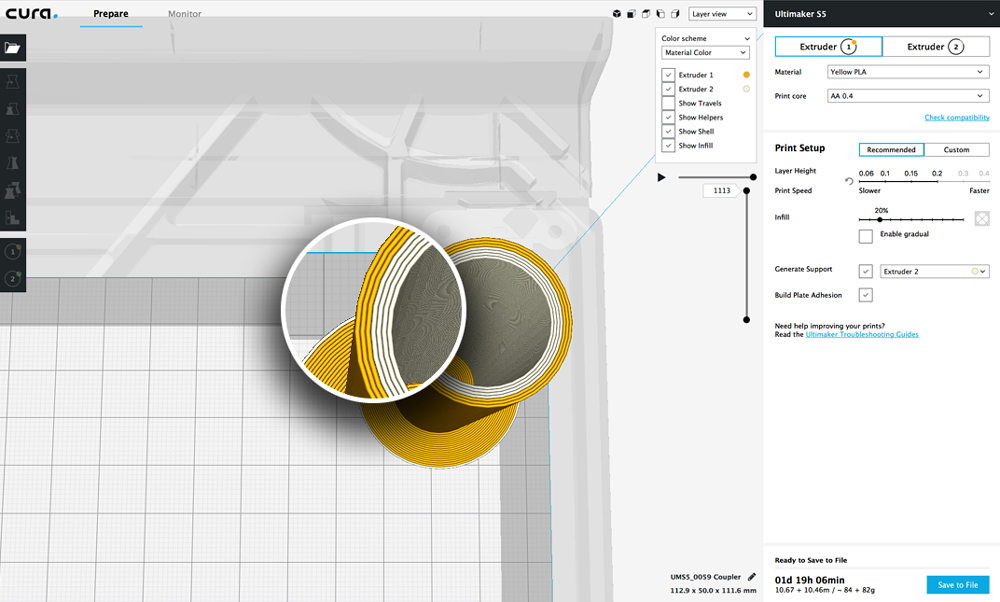Select the Extruder 1 icon in left sidebar
Screen dimensions: 1000x602
[x=13, y=253]
